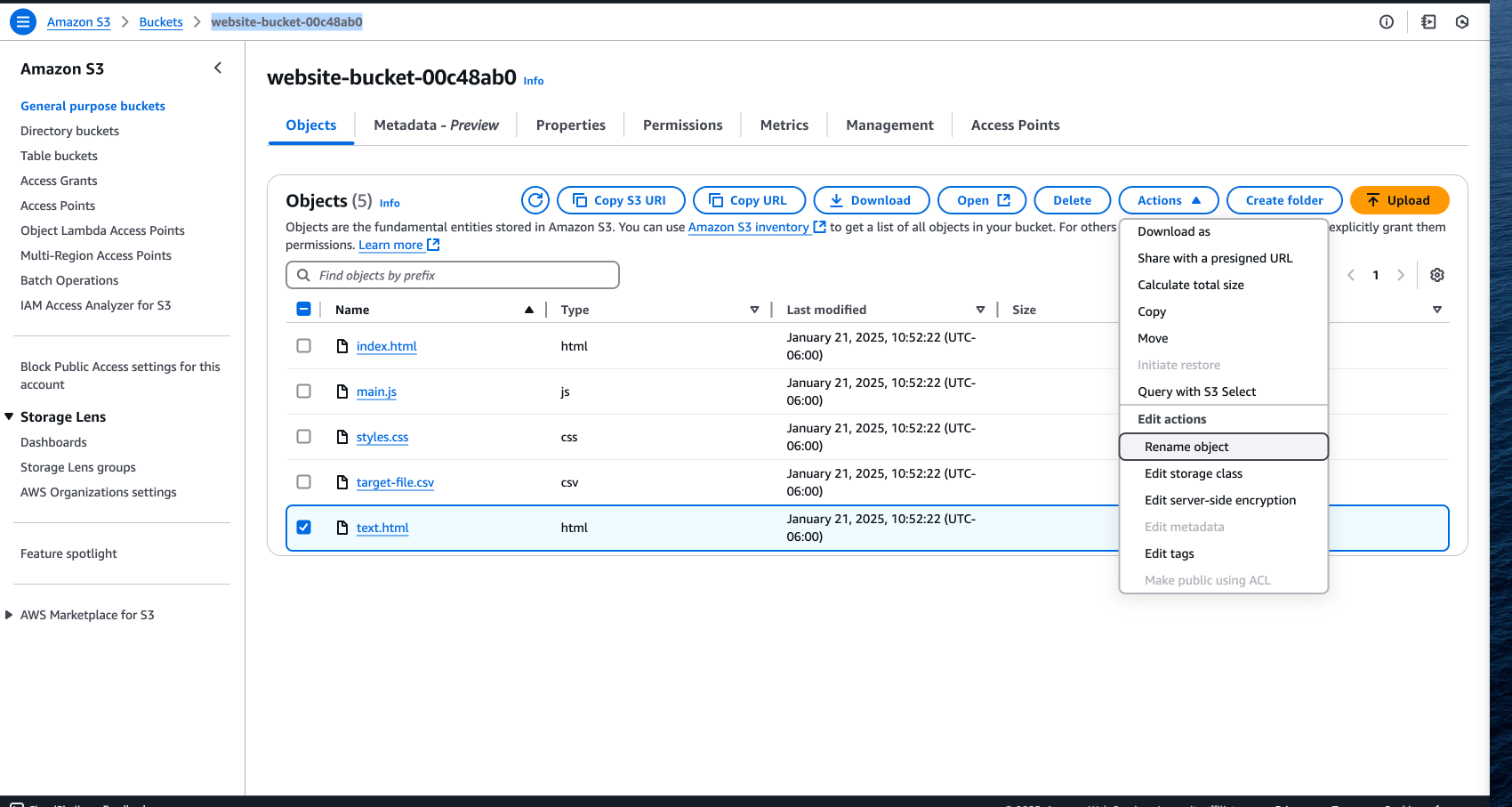Focus the Find objects by prefix field
This screenshot has width=1512, height=807.
pos(453,275)
